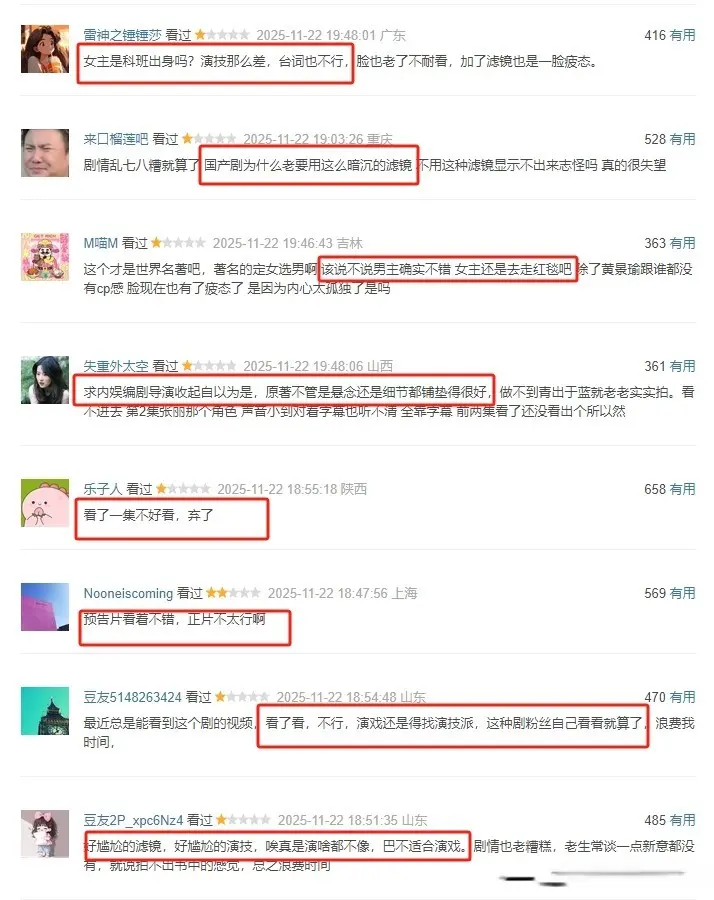714x900 pixels.
Task: Mark 雷神之锤锤莎 review as 有用
Action: 682,35
